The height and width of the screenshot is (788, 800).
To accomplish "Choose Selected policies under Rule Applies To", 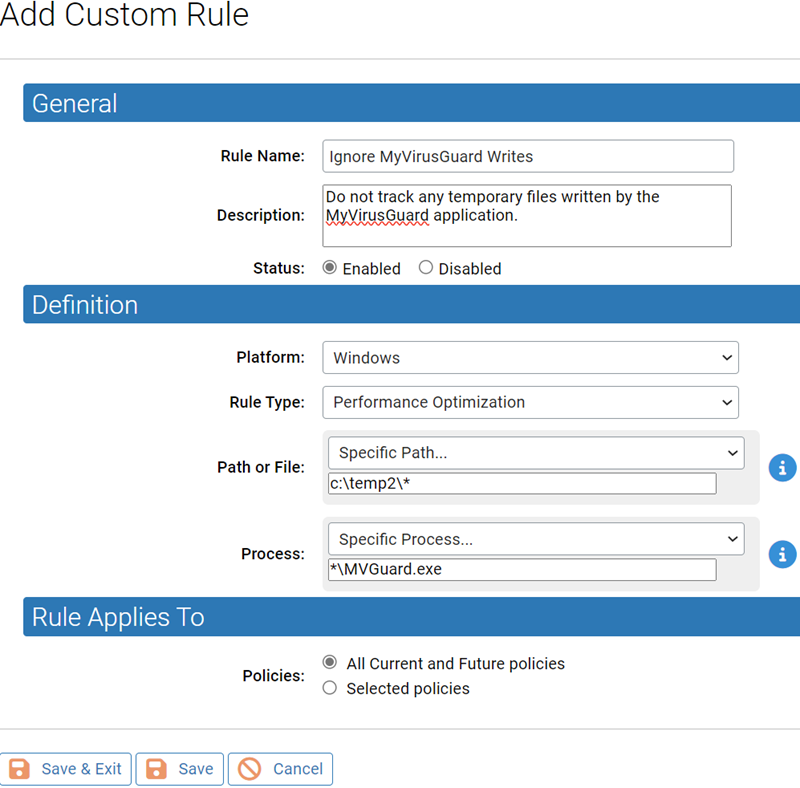I will pos(330,688).
